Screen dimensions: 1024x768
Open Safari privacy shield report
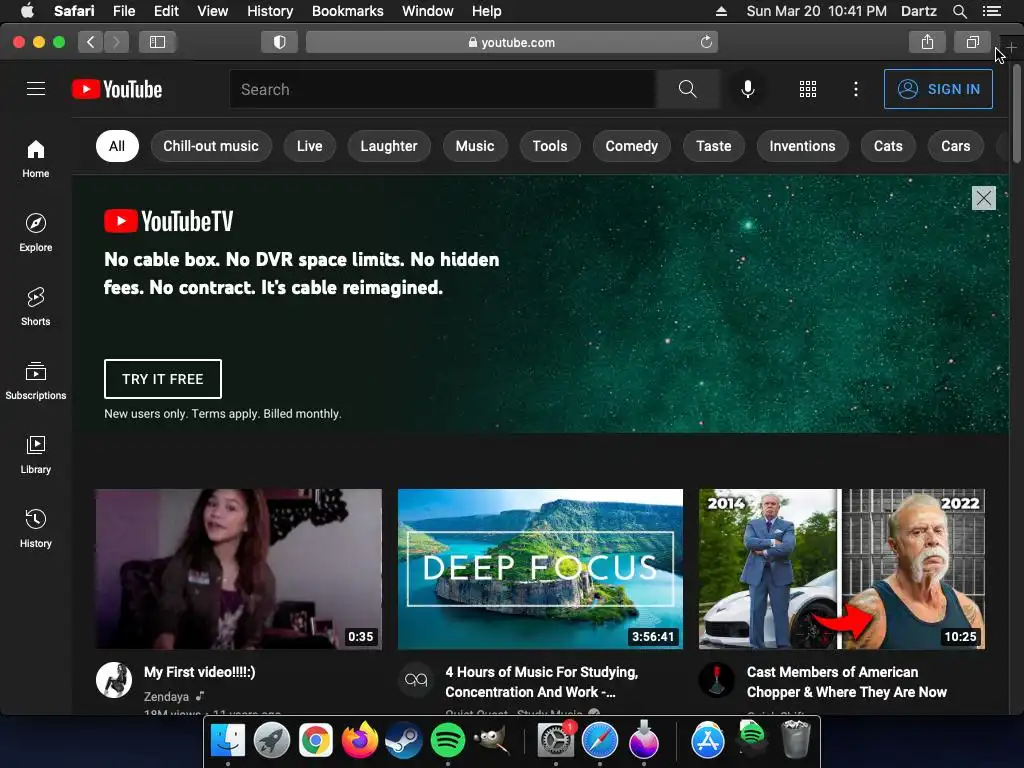coord(280,42)
